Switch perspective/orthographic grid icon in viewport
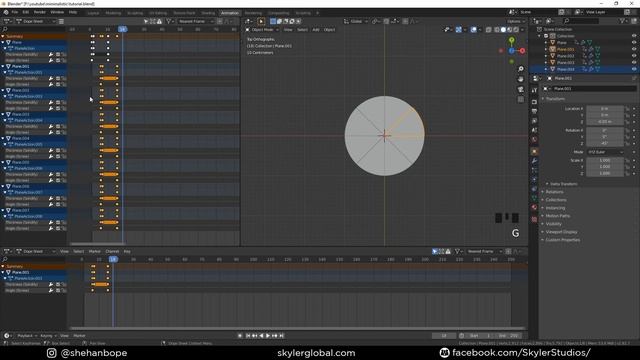This screenshot has width=640, height=360. point(520,100)
